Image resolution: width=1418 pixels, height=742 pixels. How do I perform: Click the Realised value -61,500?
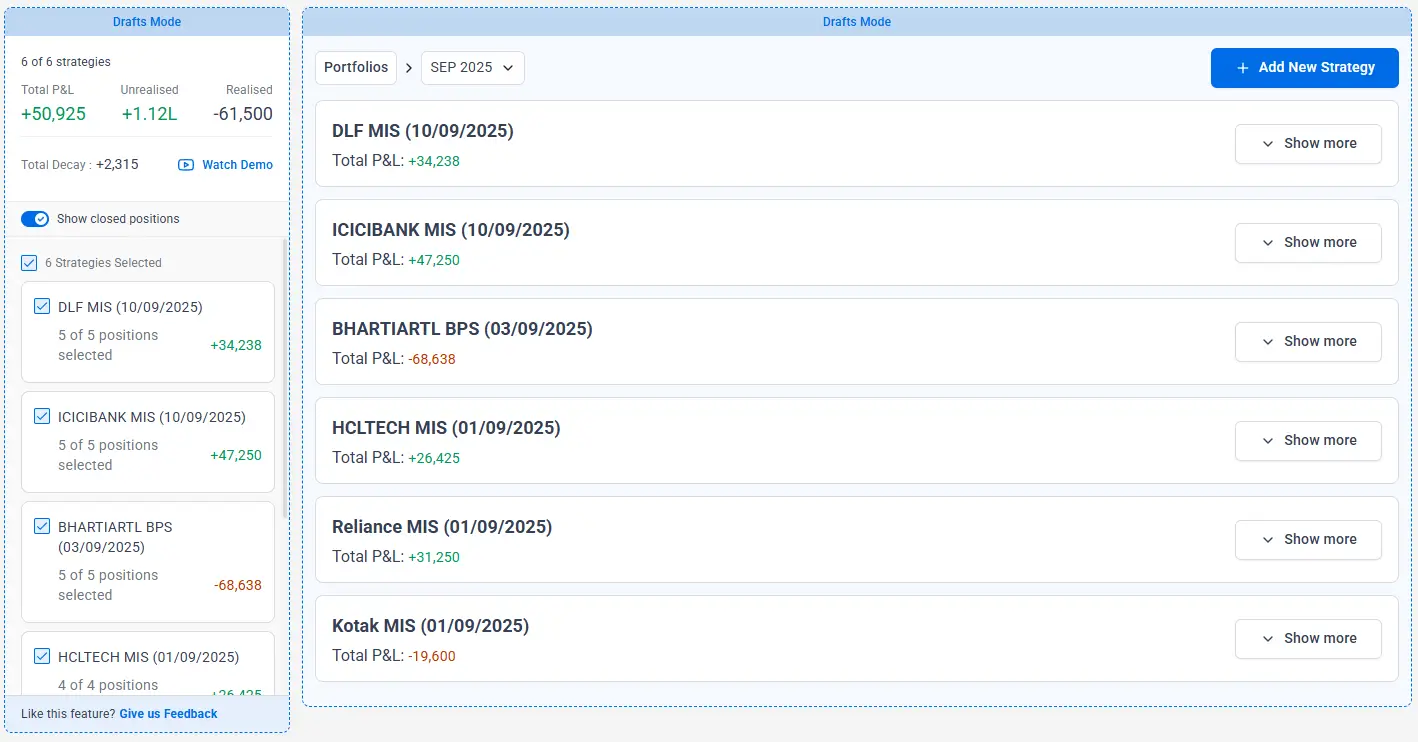[243, 114]
